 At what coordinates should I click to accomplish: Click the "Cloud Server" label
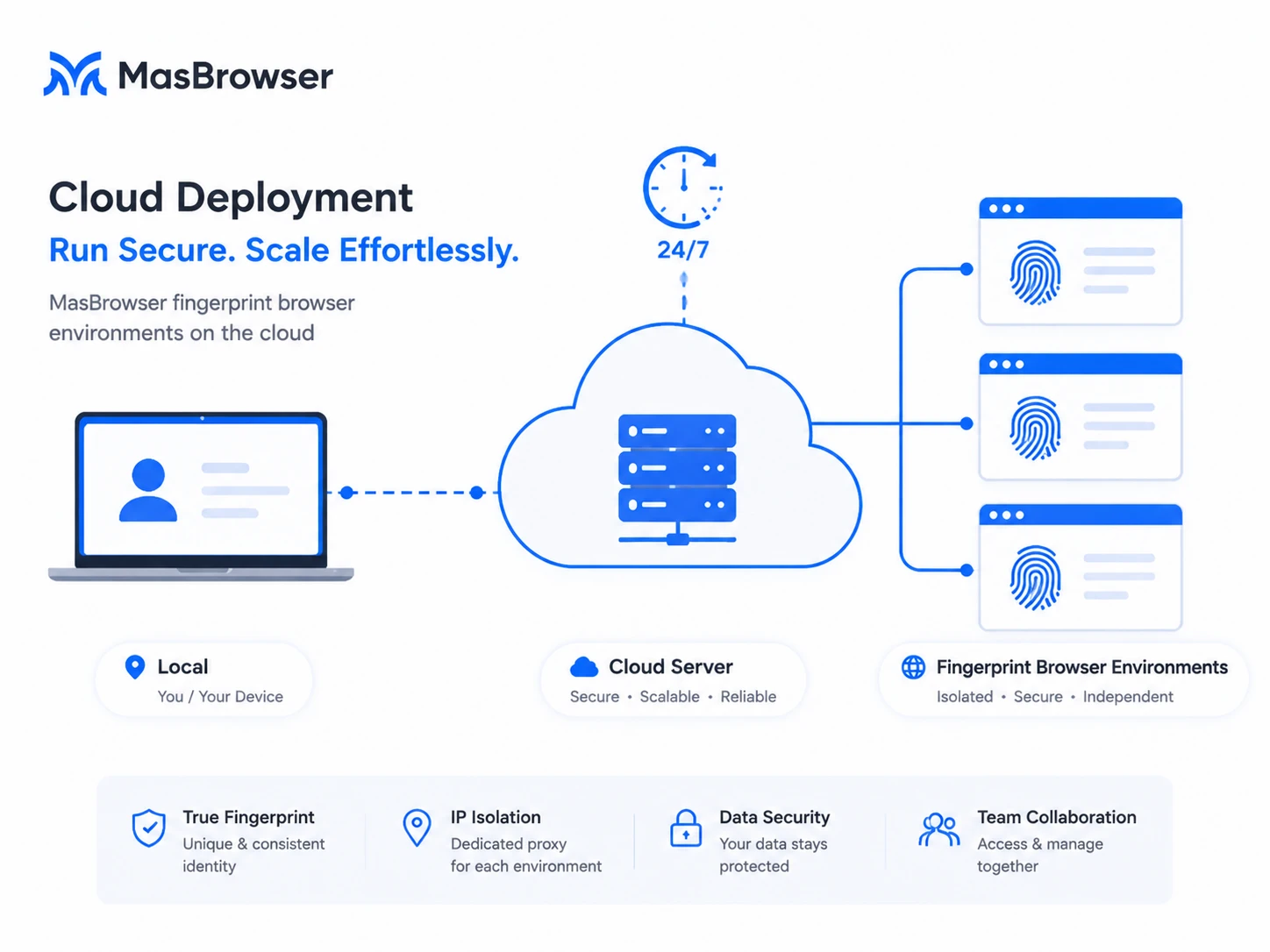pyautogui.click(x=671, y=667)
